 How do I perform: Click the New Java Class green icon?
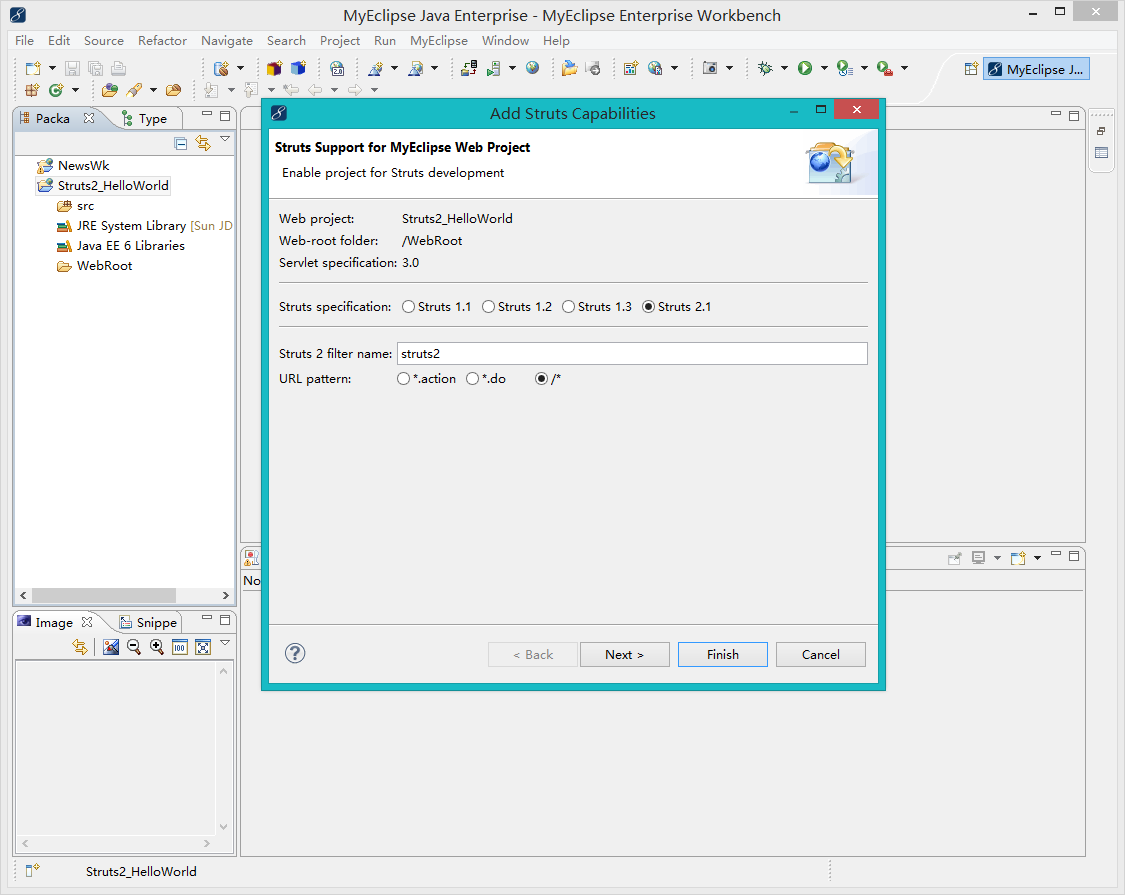point(56,90)
